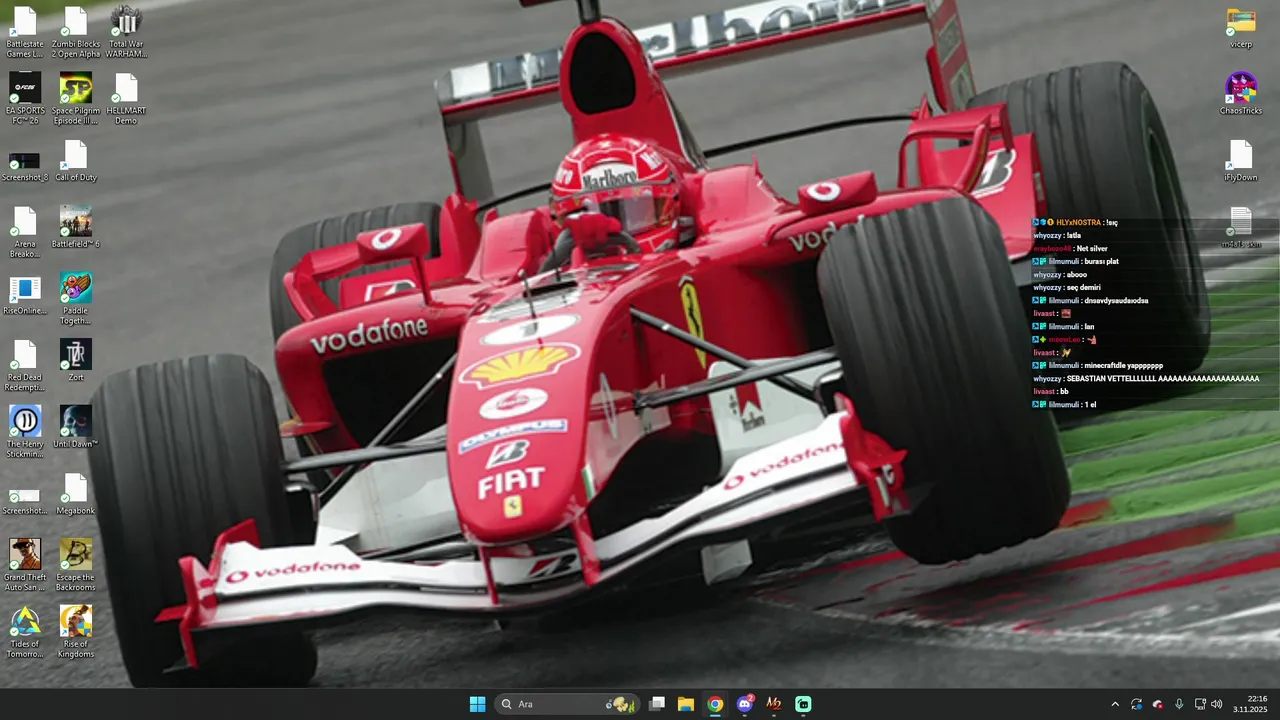Launch the Until Dawn icon

pyautogui.click(x=76, y=427)
